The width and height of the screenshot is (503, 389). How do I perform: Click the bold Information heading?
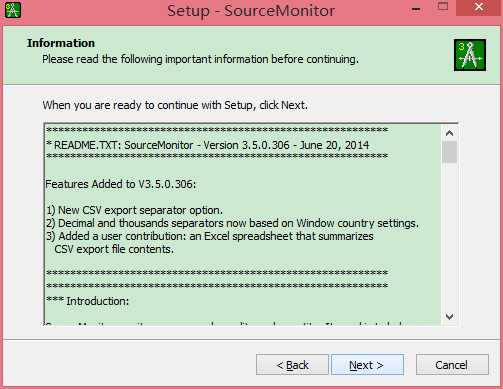click(x=61, y=43)
